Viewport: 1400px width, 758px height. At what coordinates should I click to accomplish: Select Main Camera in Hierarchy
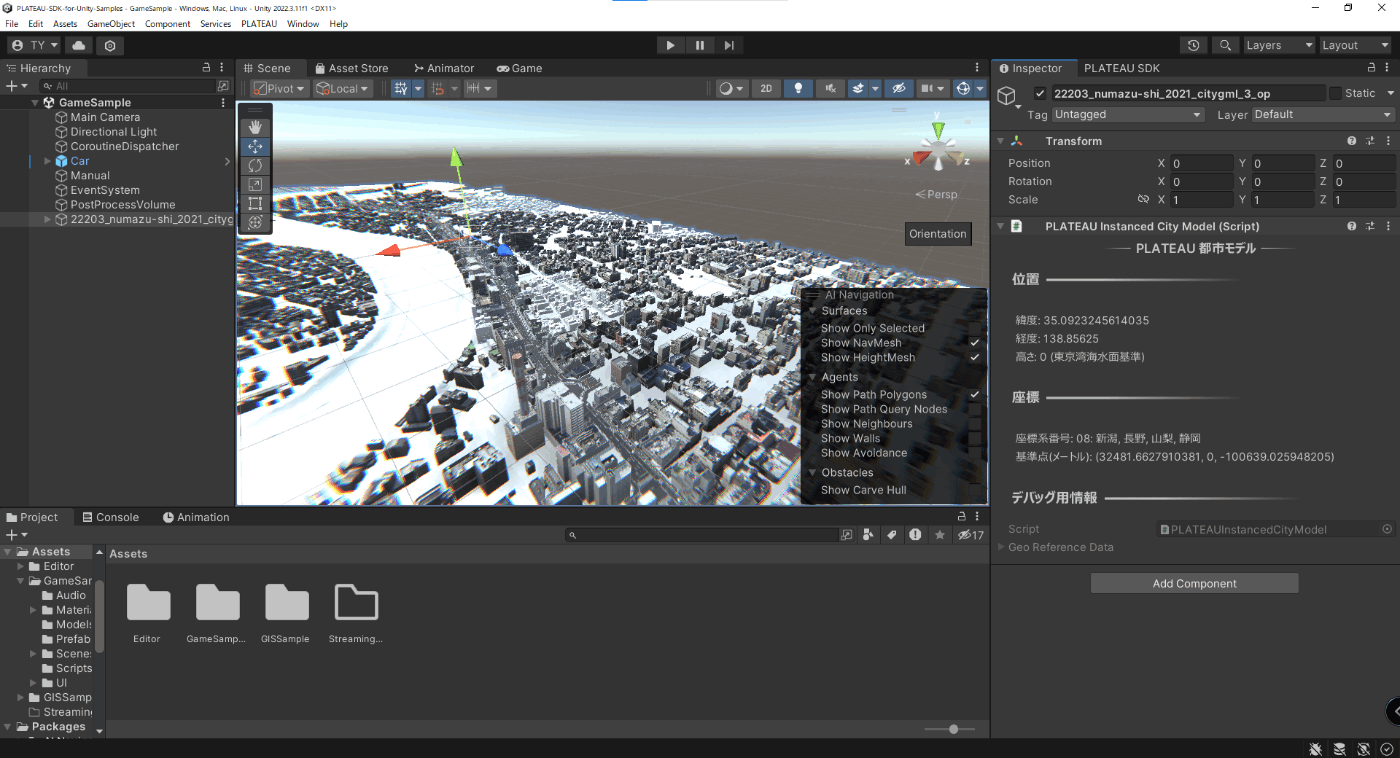(x=105, y=117)
